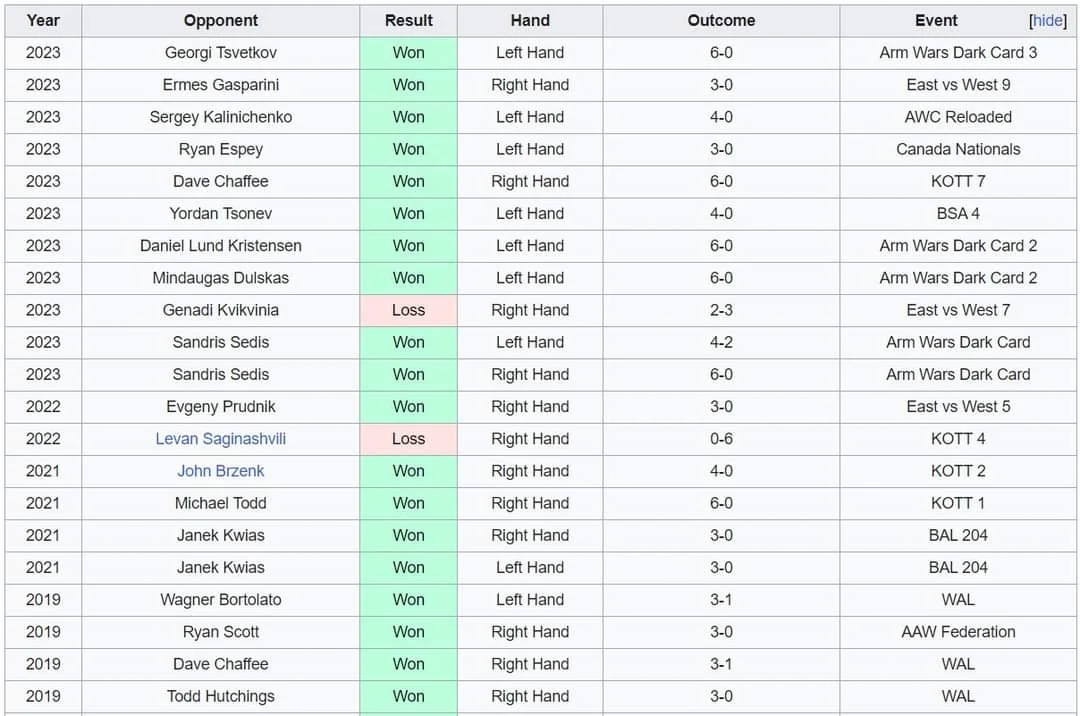Image resolution: width=1080 pixels, height=716 pixels.
Task: Click the Opponent column header
Action: pos(220,20)
